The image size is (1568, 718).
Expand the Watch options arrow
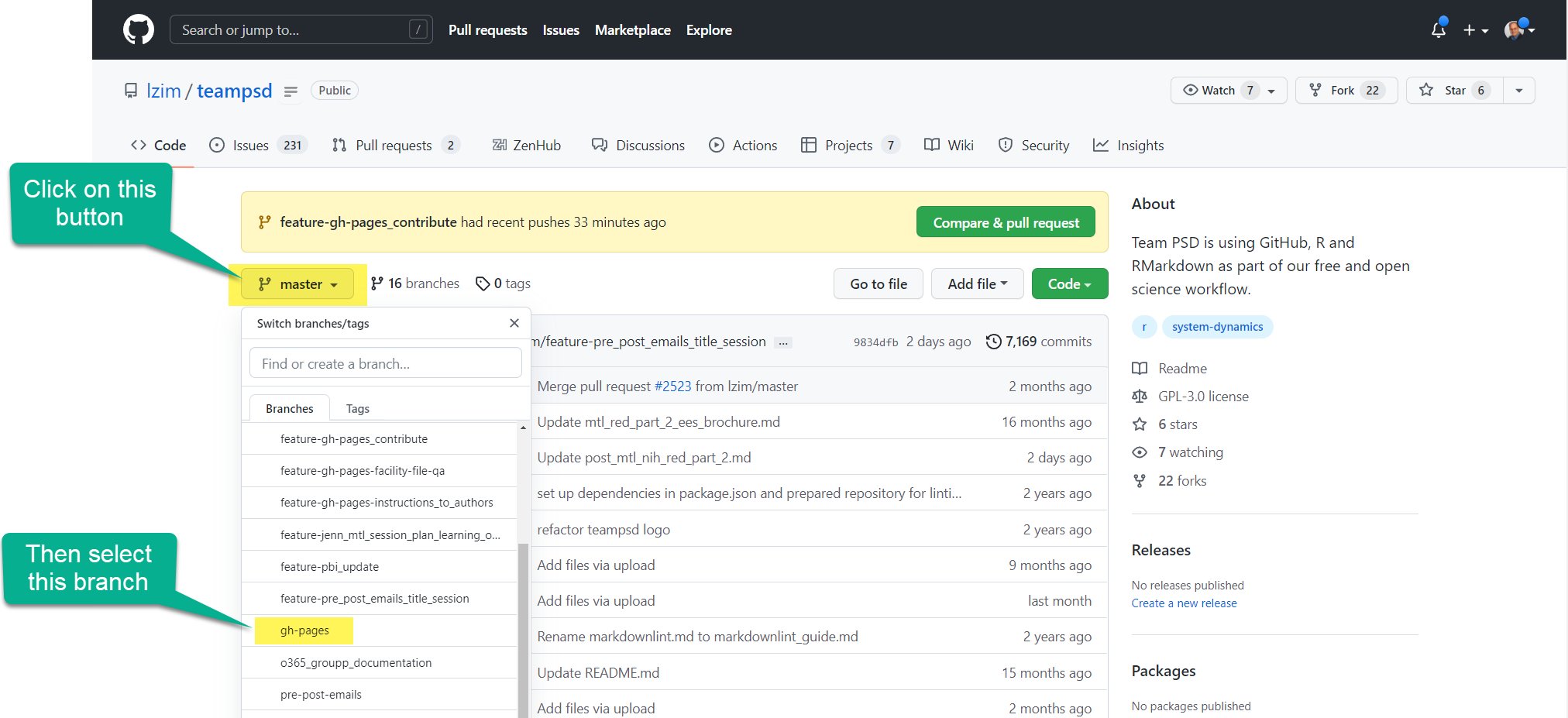tap(1272, 91)
